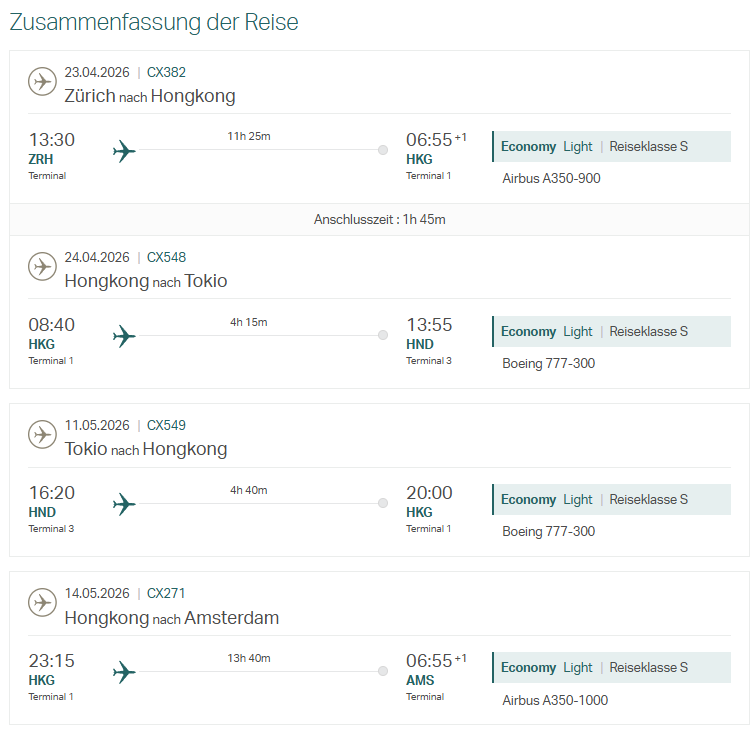Click airport code ZRH
Image resolution: width=756 pixels, height=731 pixels.
(x=40, y=159)
